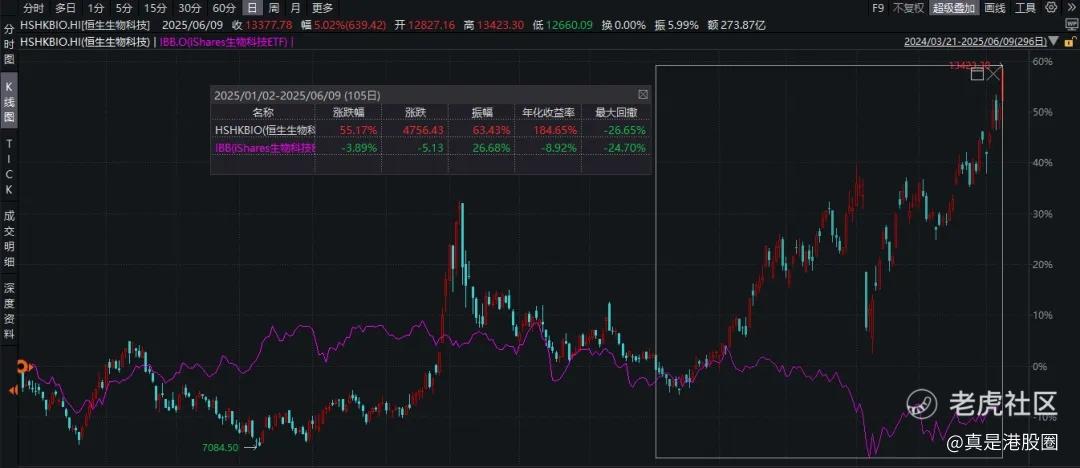Viewport: 1080px width, 468px height.
Task: Select the 5分 interval
Action: [x=123, y=8]
